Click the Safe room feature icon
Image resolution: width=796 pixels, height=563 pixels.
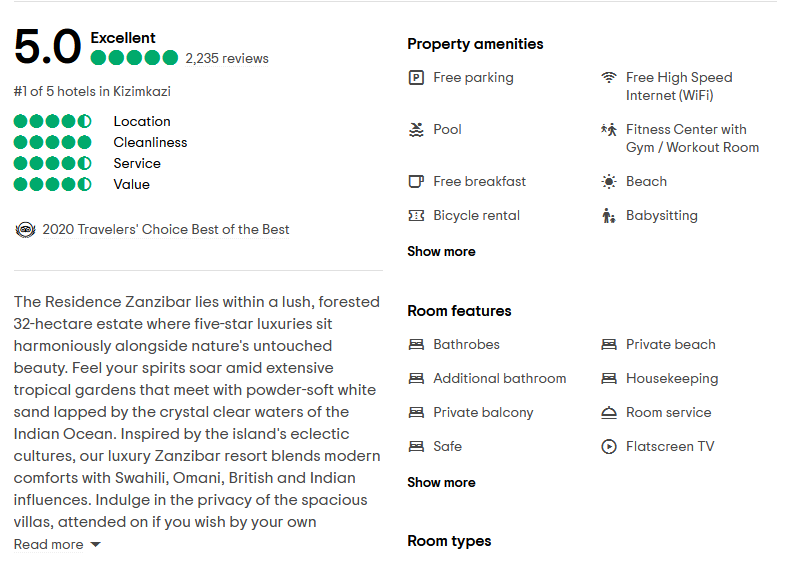click(x=417, y=447)
